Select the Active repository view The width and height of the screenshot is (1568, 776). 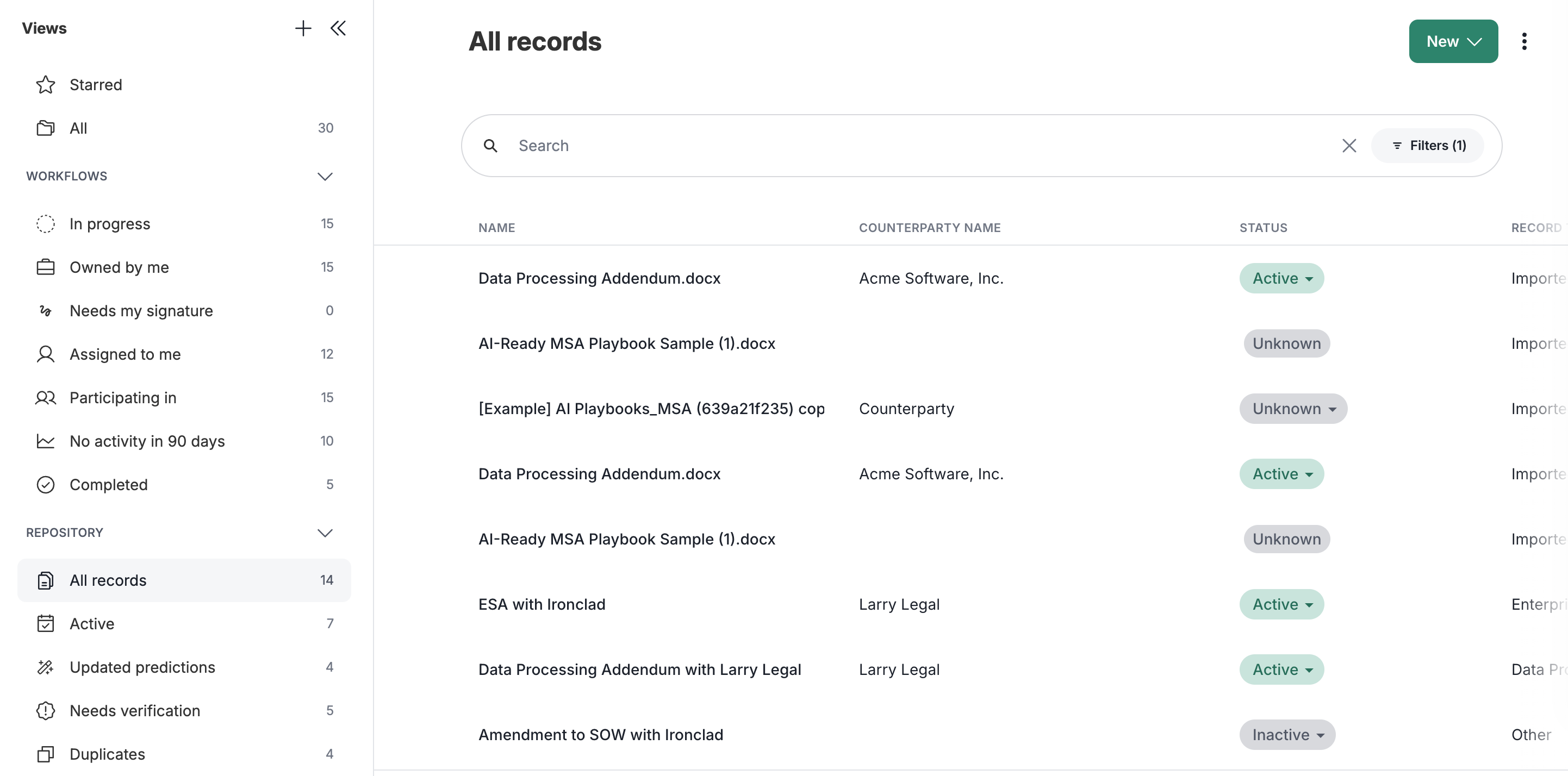tap(184, 623)
